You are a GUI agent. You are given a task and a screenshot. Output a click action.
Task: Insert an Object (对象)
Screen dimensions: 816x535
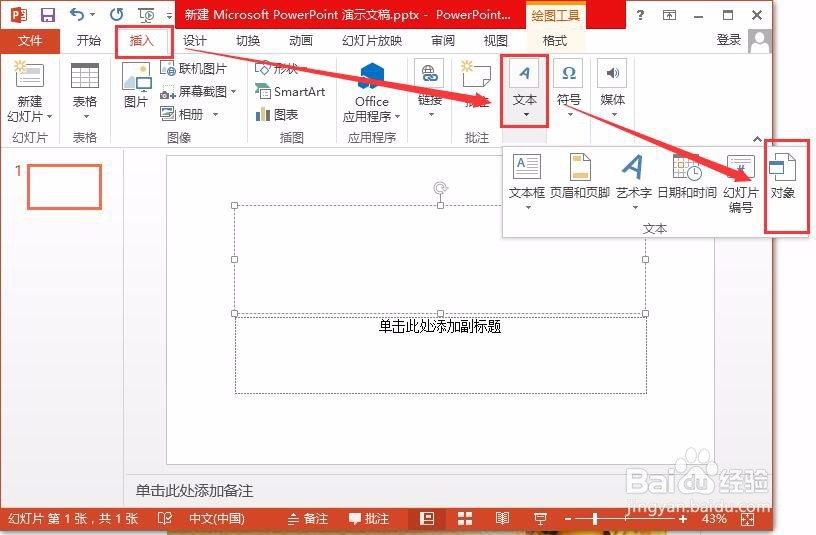[783, 177]
